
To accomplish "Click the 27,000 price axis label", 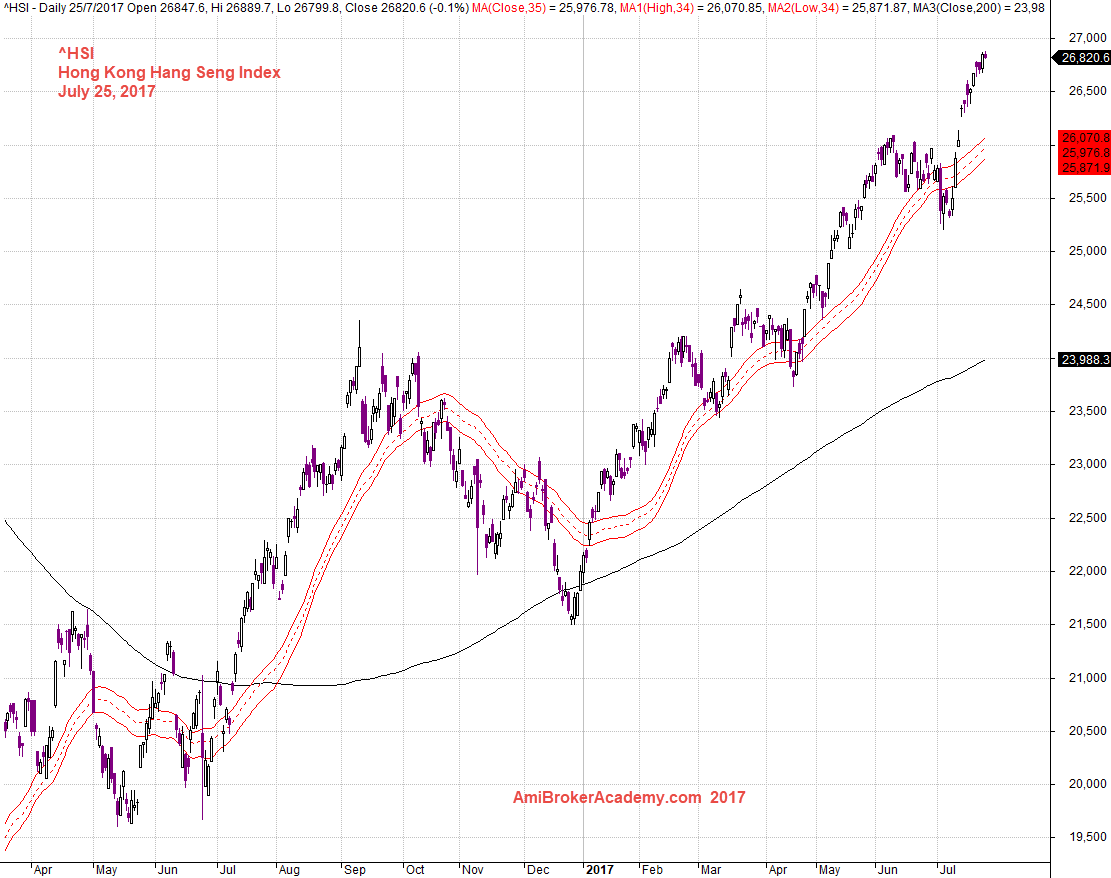I will click(x=1088, y=38).
